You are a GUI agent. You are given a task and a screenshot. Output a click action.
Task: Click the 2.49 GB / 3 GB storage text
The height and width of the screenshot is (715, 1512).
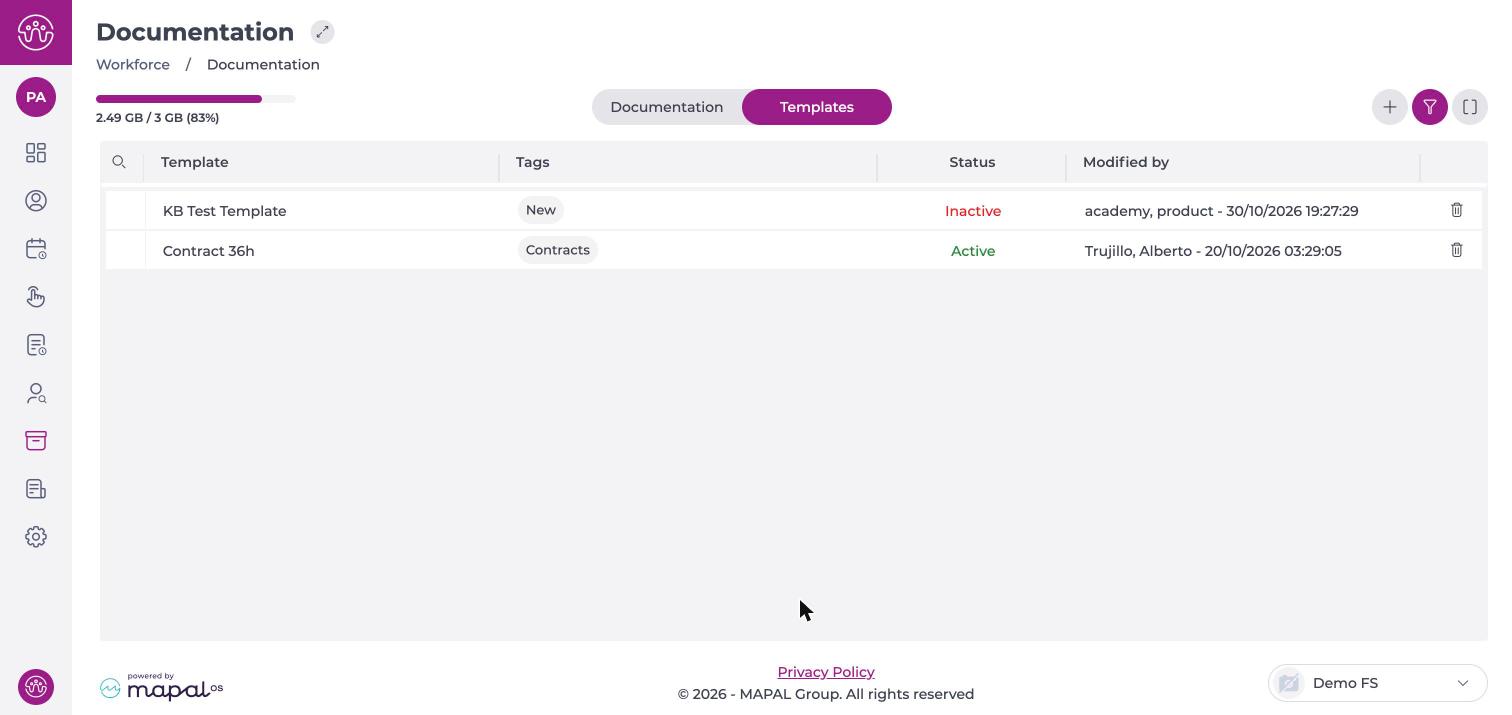[x=158, y=118]
